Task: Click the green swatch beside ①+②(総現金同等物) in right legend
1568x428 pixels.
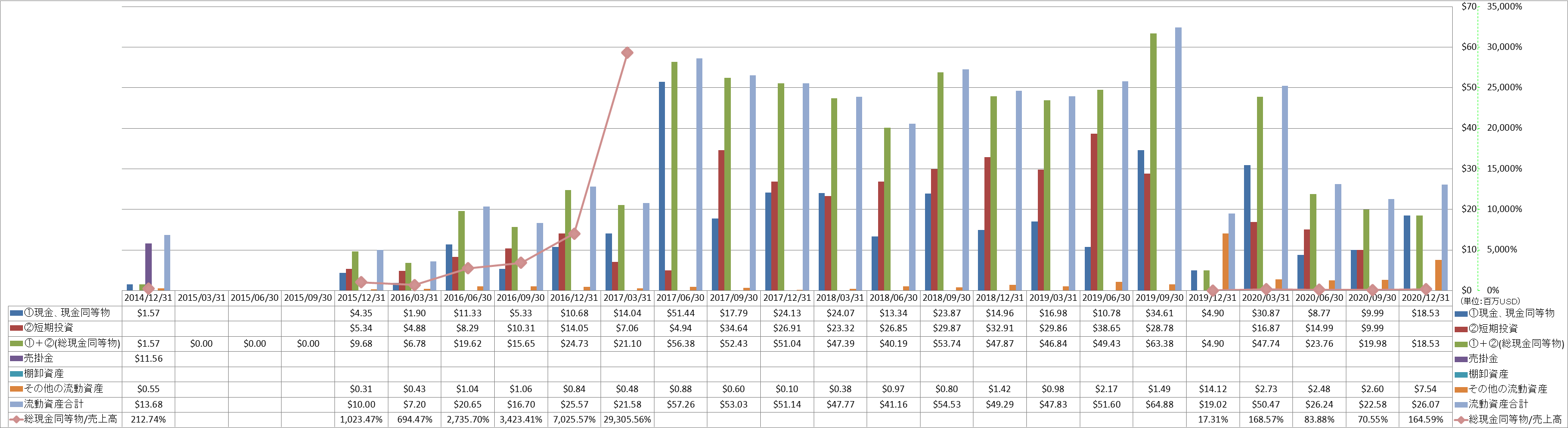Action: click(1461, 344)
